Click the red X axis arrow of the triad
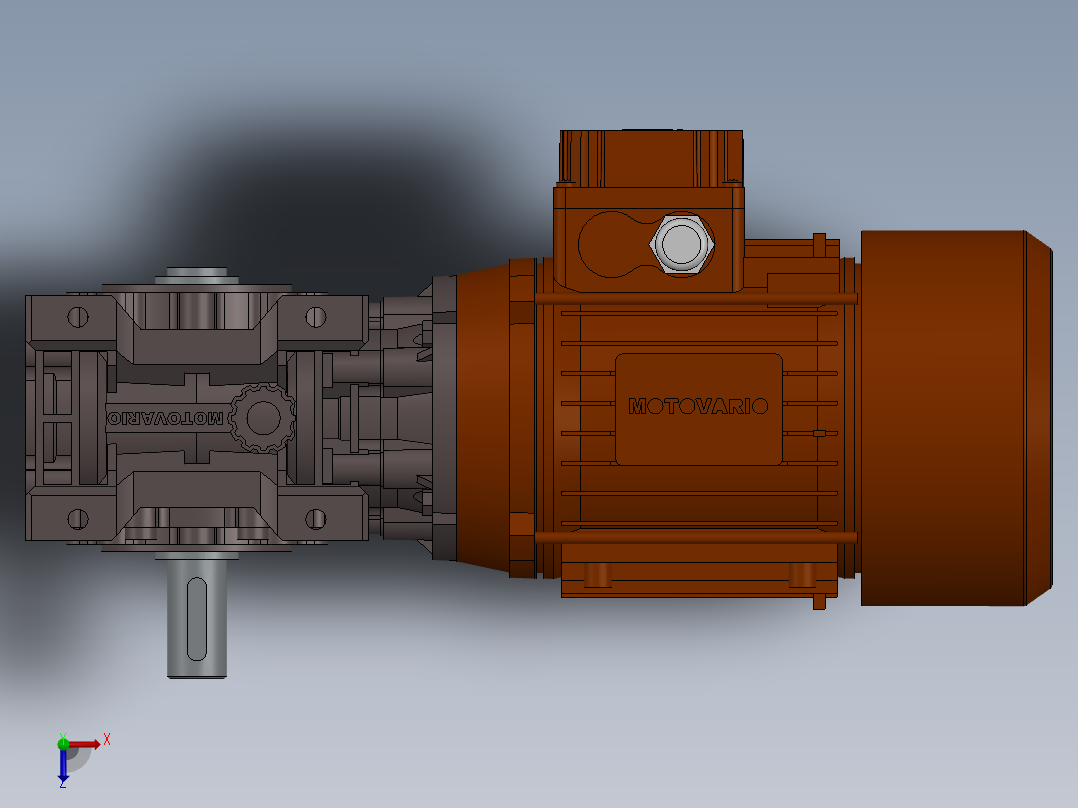The width and height of the screenshot is (1078, 808). (84, 744)
